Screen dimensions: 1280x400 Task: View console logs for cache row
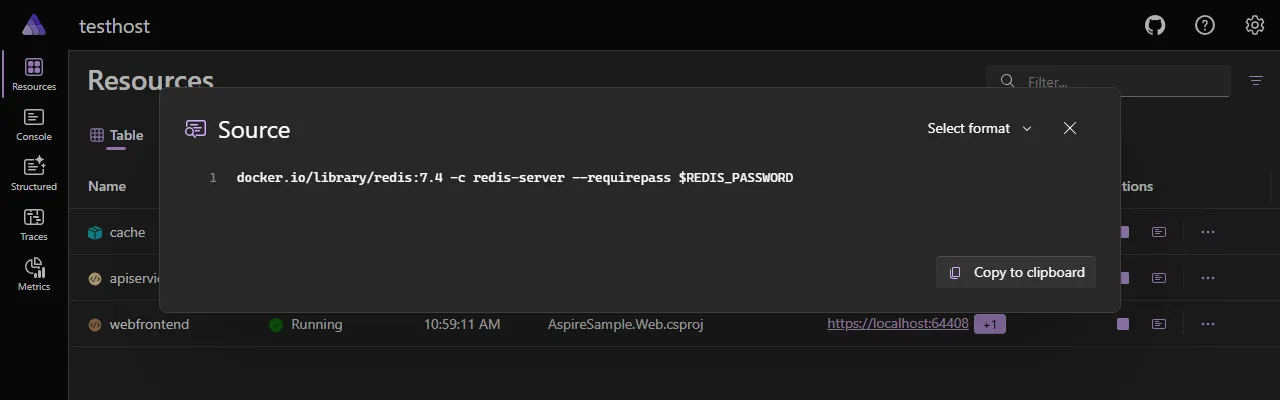[x=1159, y=232]
